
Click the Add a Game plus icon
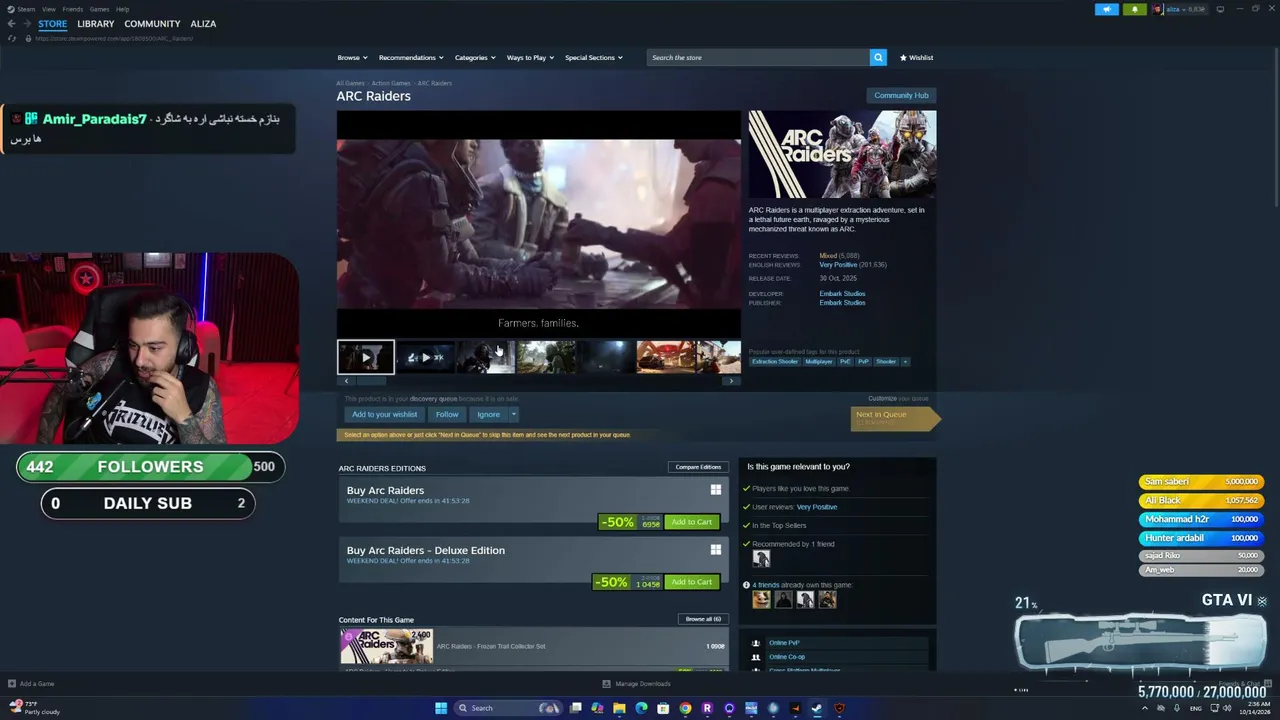(x=12, y=684)
